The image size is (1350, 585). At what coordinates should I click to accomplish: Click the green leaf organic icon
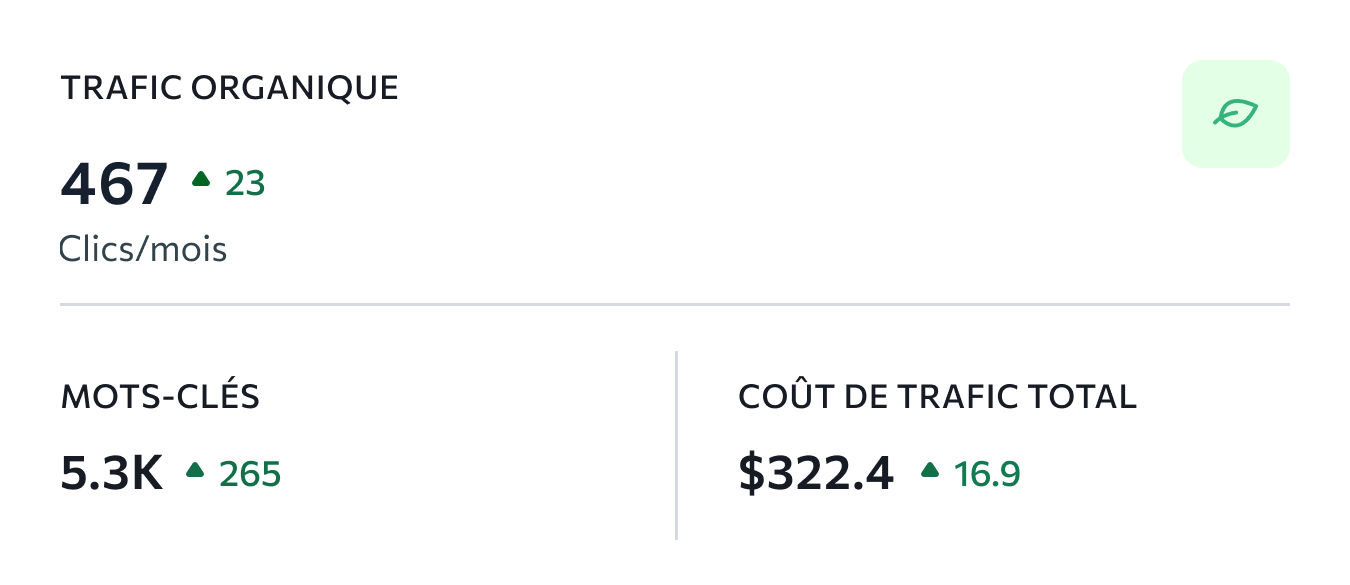1235,113
